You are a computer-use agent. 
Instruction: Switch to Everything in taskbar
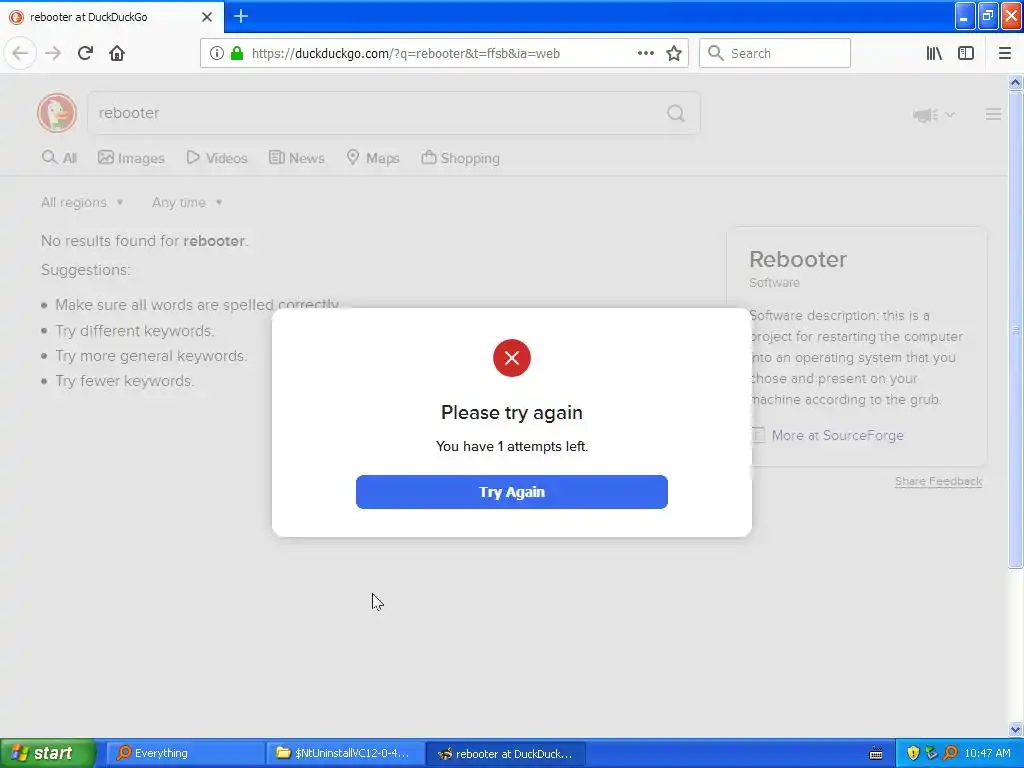(x=184, y=753)
